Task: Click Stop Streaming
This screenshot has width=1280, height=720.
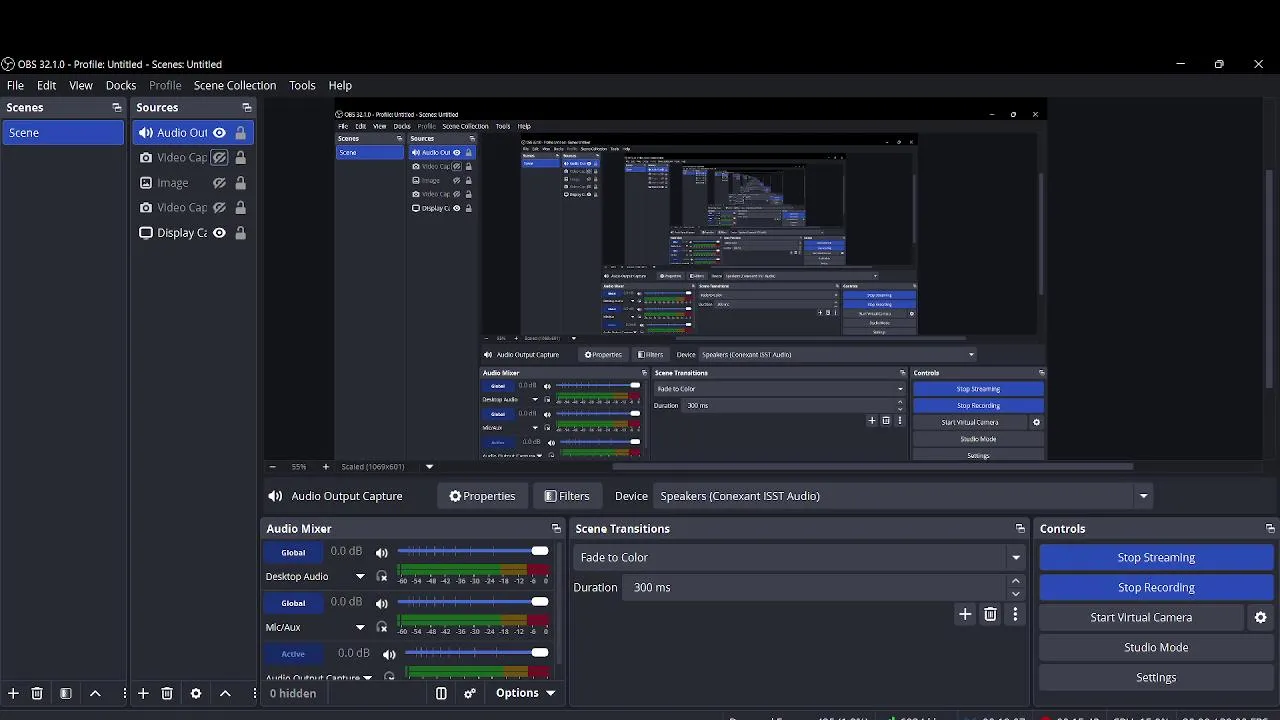Action: pos(1156,557)
